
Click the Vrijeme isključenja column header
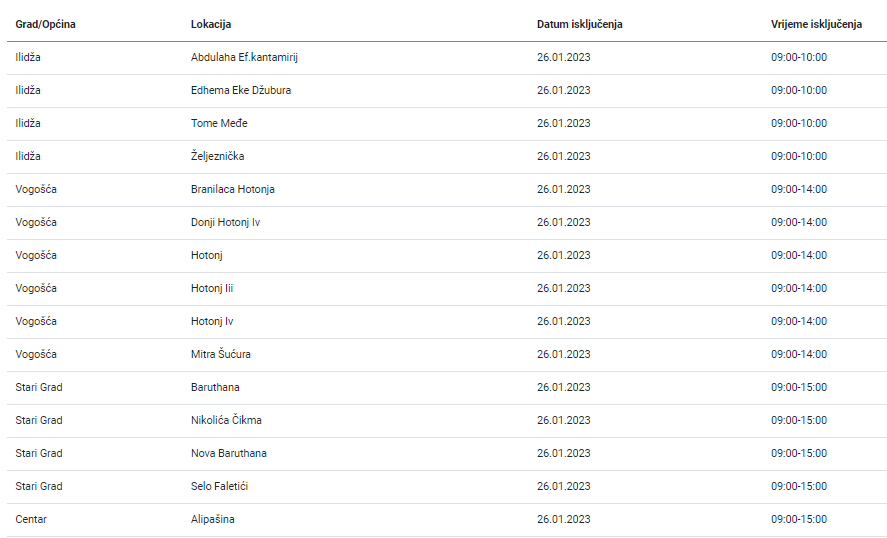[x=816, y=24]
